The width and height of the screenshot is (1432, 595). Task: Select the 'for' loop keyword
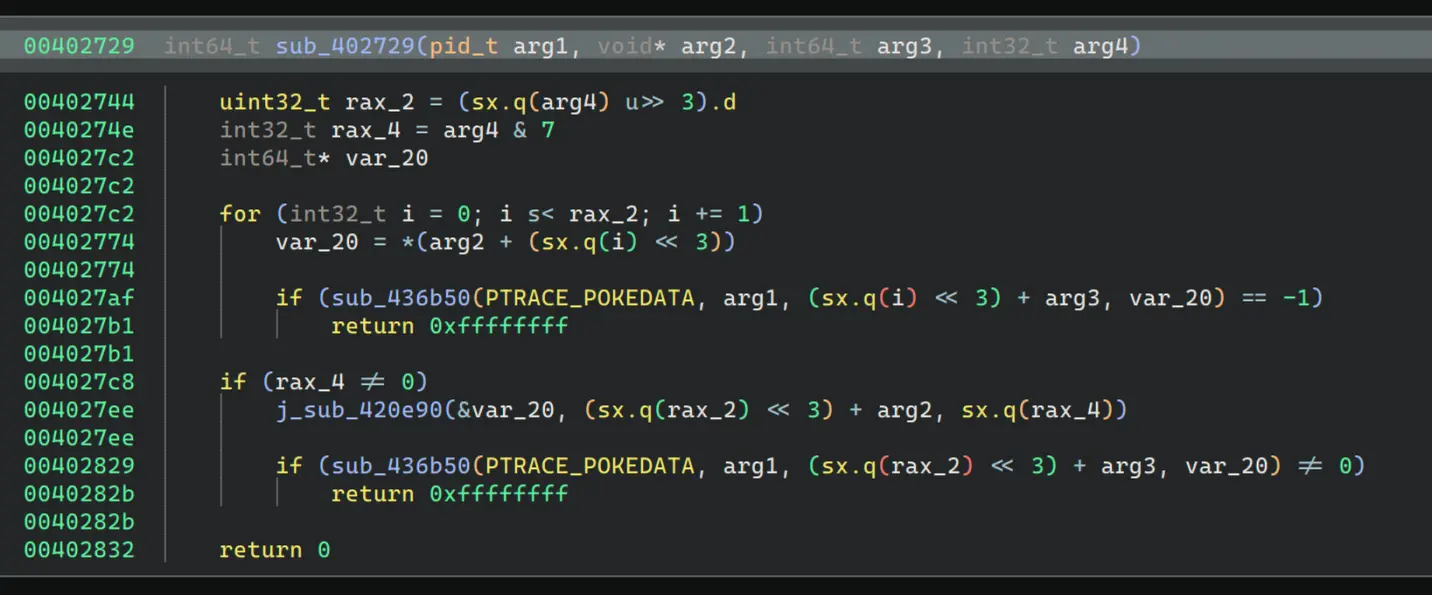click(x=239, y=214)
